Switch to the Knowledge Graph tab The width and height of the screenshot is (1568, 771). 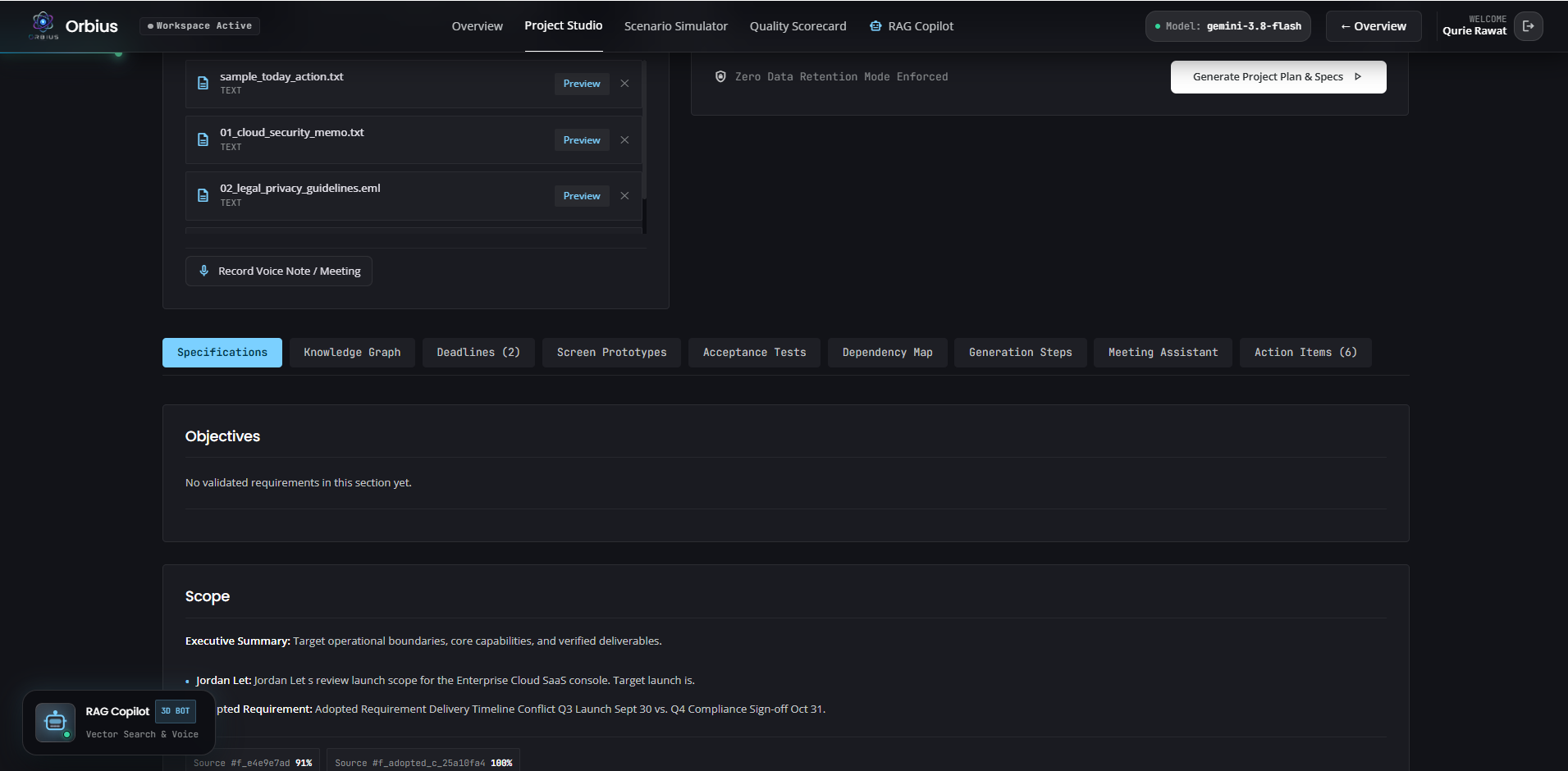352,353
